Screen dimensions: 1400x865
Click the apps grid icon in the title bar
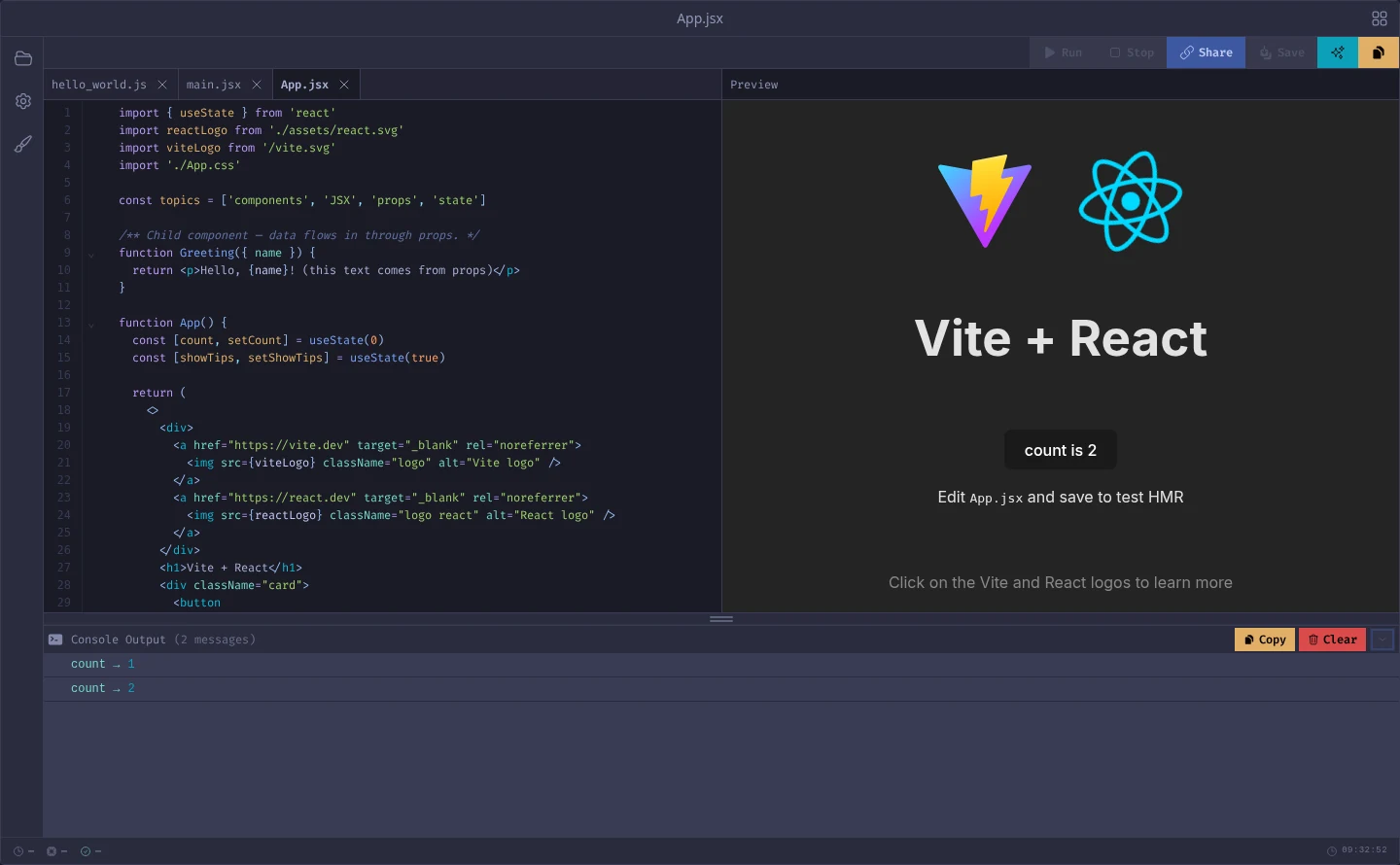coord(1379,18)
